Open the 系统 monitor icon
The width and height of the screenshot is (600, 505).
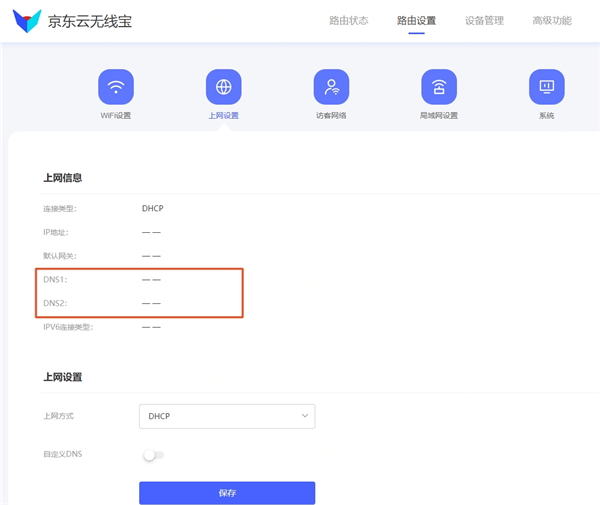(546, 87)
